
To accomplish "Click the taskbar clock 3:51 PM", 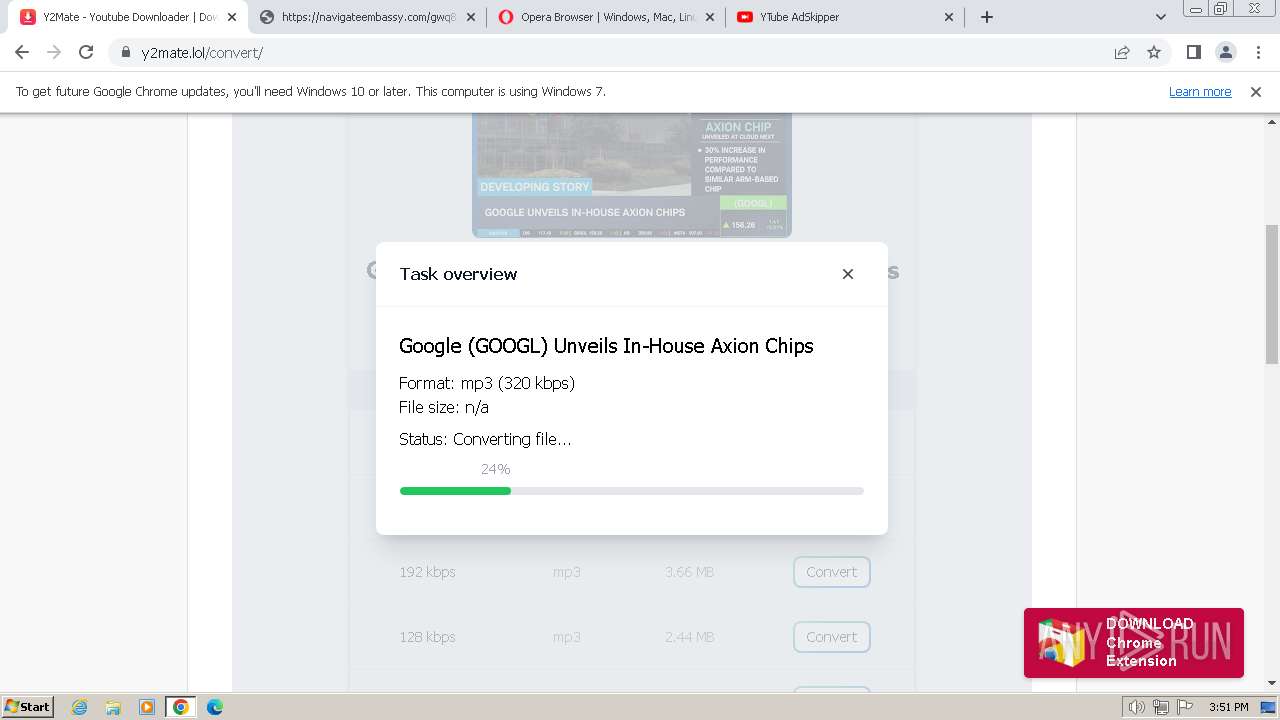I will 1228,707.
